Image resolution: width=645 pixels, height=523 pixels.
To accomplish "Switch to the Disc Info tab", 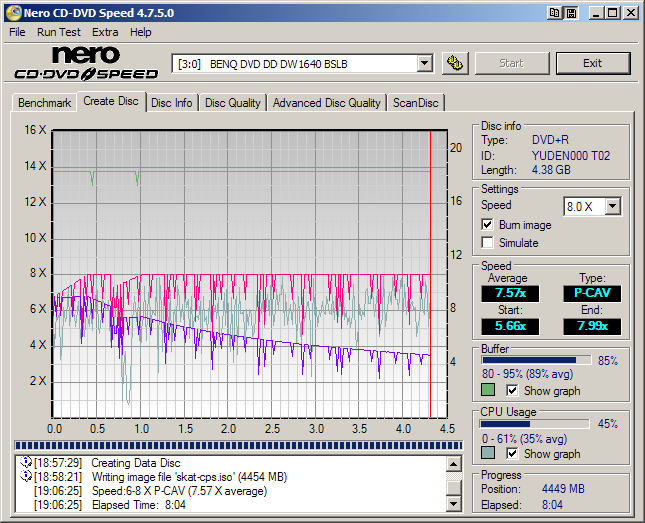I will click(172, 103).
